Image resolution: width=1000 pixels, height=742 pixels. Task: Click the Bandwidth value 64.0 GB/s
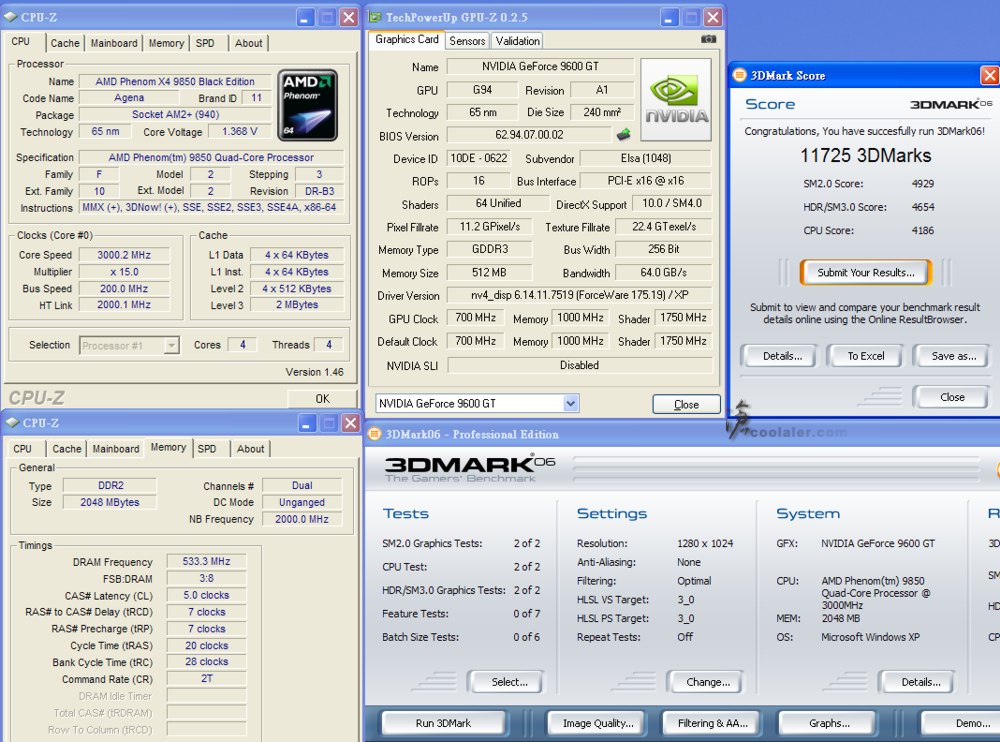click(x=663, y=272)
